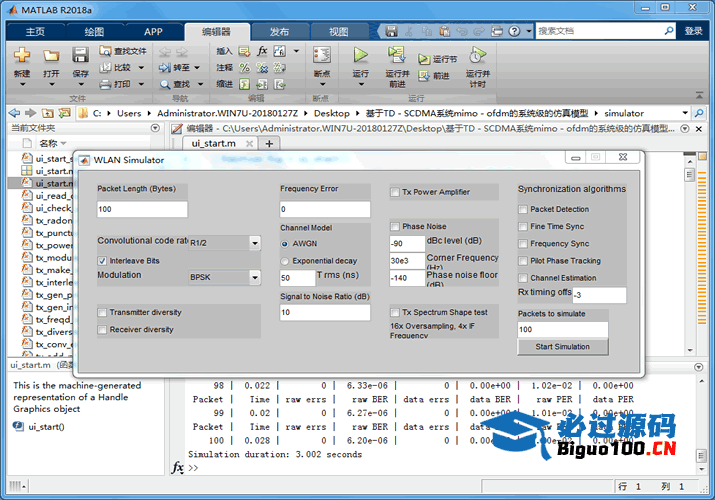Image resolution: width=715 pixels, height=500 pixels.
Task: Switch to the 发布 (Publish) ribbon tab
Action: click(x=279, y=31)
